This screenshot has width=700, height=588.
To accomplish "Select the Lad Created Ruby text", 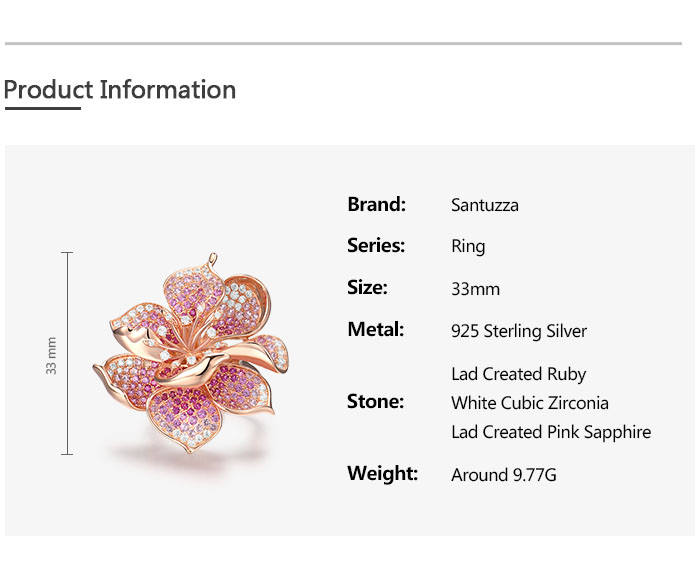I will point(519,374).
